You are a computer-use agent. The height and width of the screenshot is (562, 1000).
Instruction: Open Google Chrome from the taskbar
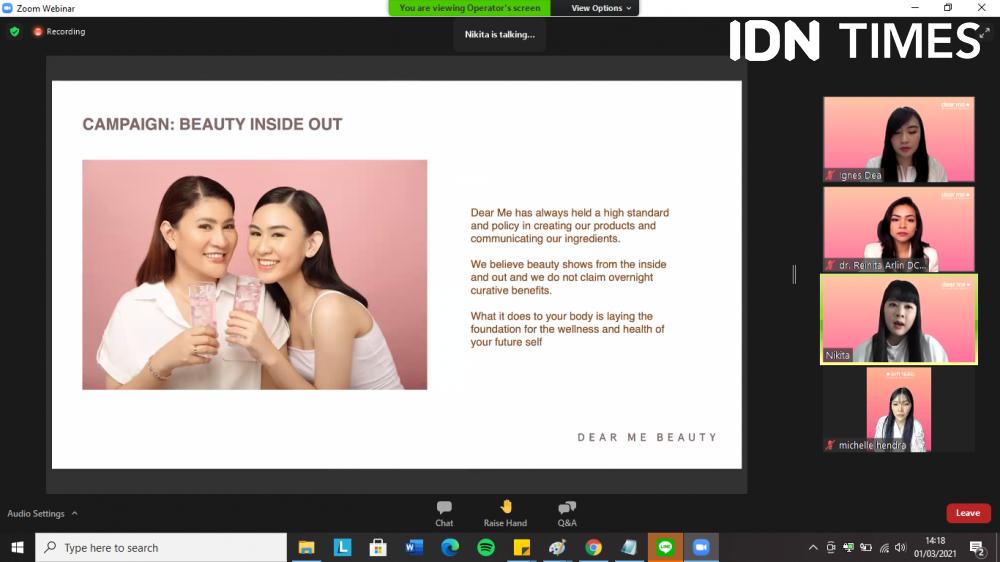[x=593, y=547]
